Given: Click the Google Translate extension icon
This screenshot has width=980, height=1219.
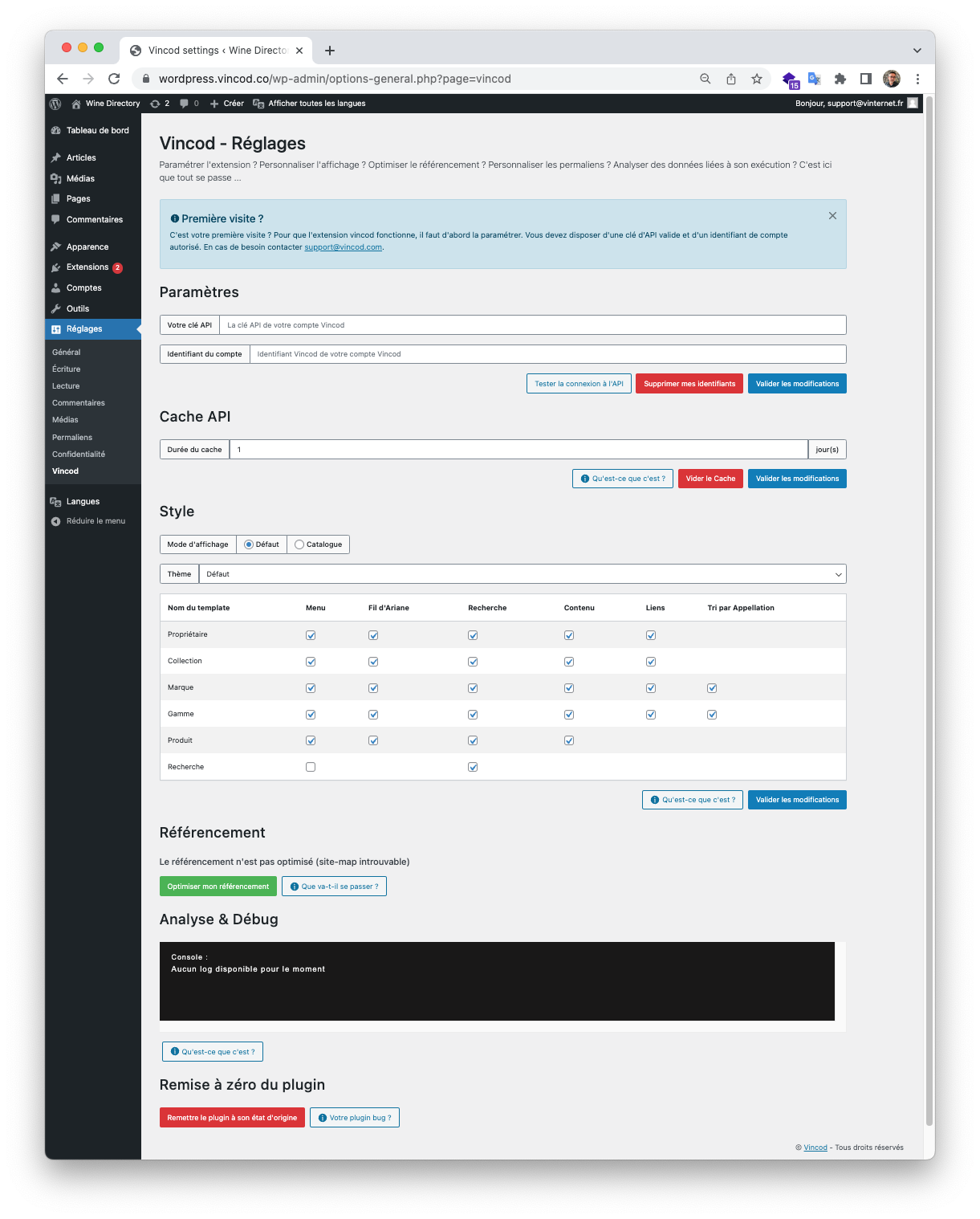Looking at the screenshot, I should click(815, 79).
